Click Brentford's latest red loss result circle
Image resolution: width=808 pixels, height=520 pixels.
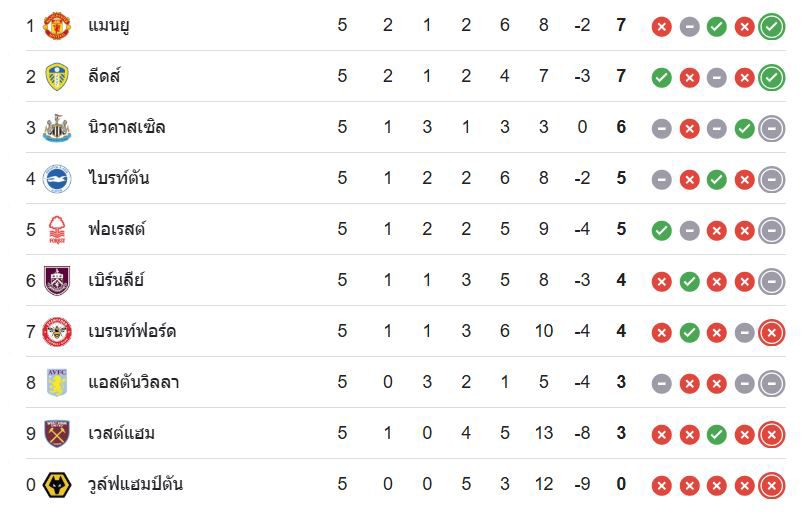pos(771,333)
